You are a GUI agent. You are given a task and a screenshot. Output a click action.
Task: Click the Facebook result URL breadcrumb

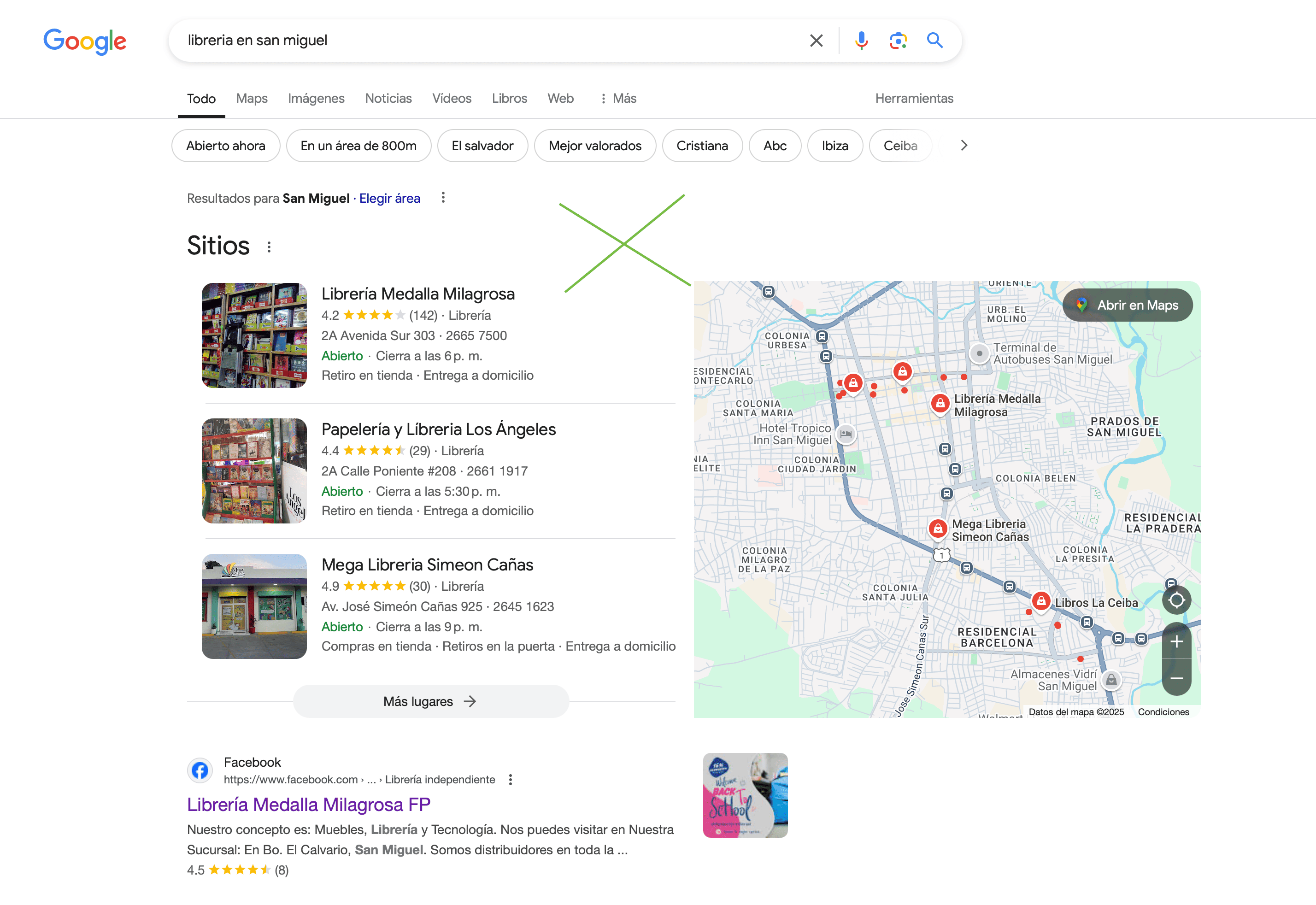pos(359,780)
